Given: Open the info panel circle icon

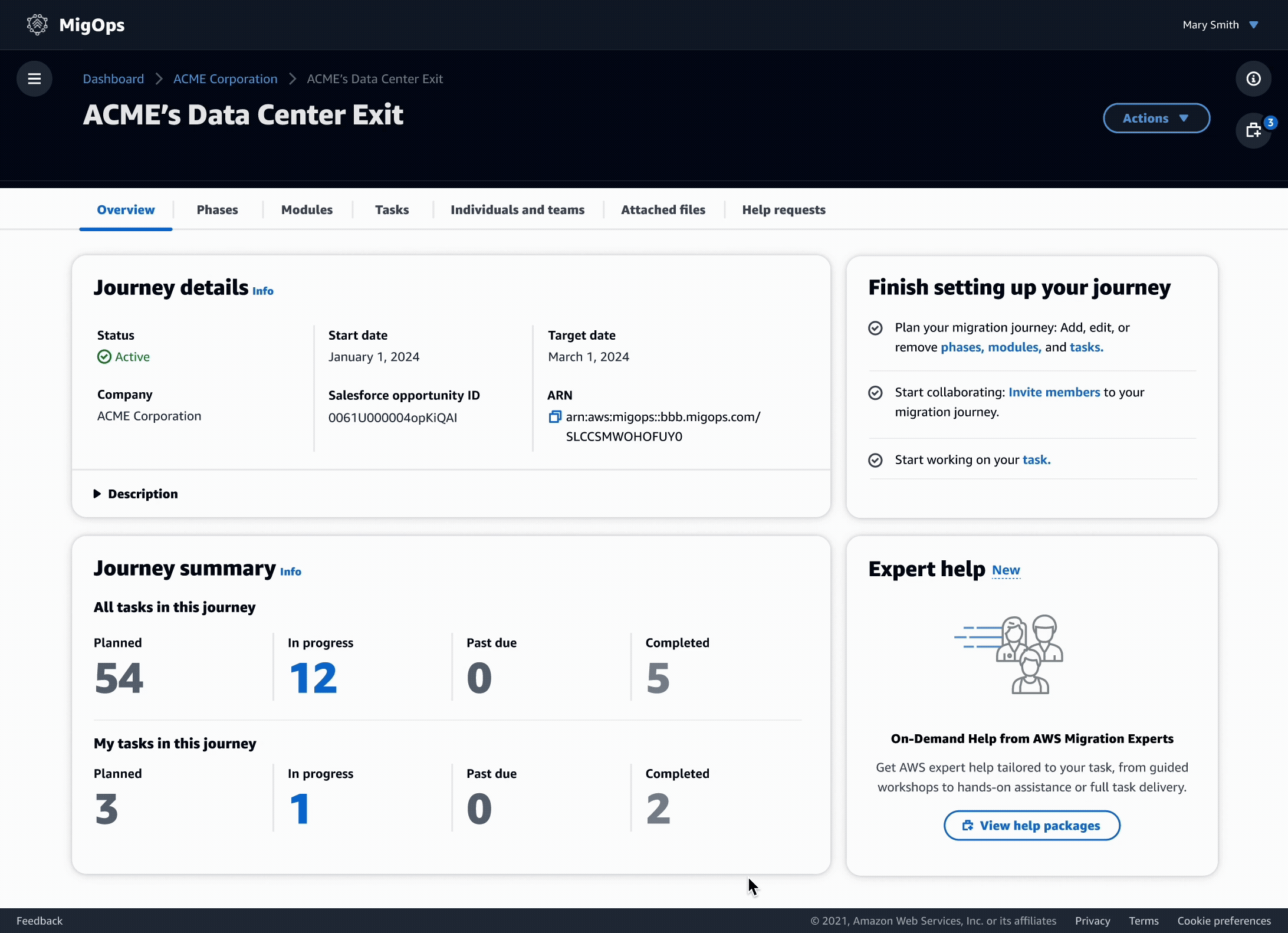Looking at the screenshot, I should pyautogui.click(x=1253, y=78).
